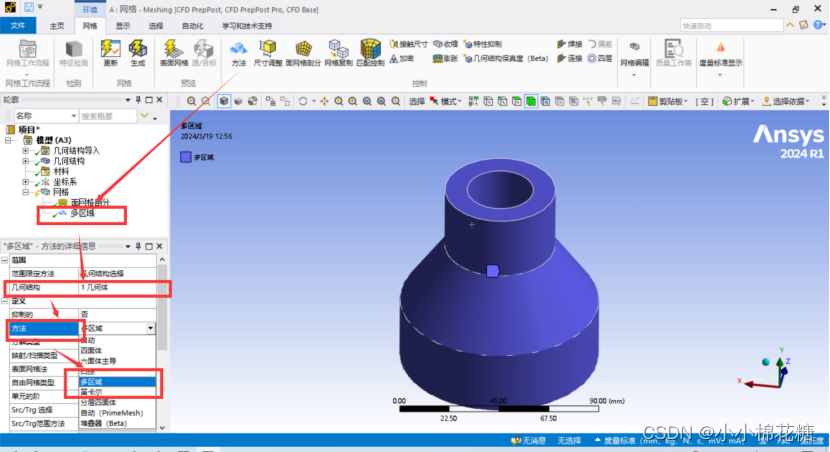Click the 收缩 (Pinch) ribbon control

coord(446,44)
